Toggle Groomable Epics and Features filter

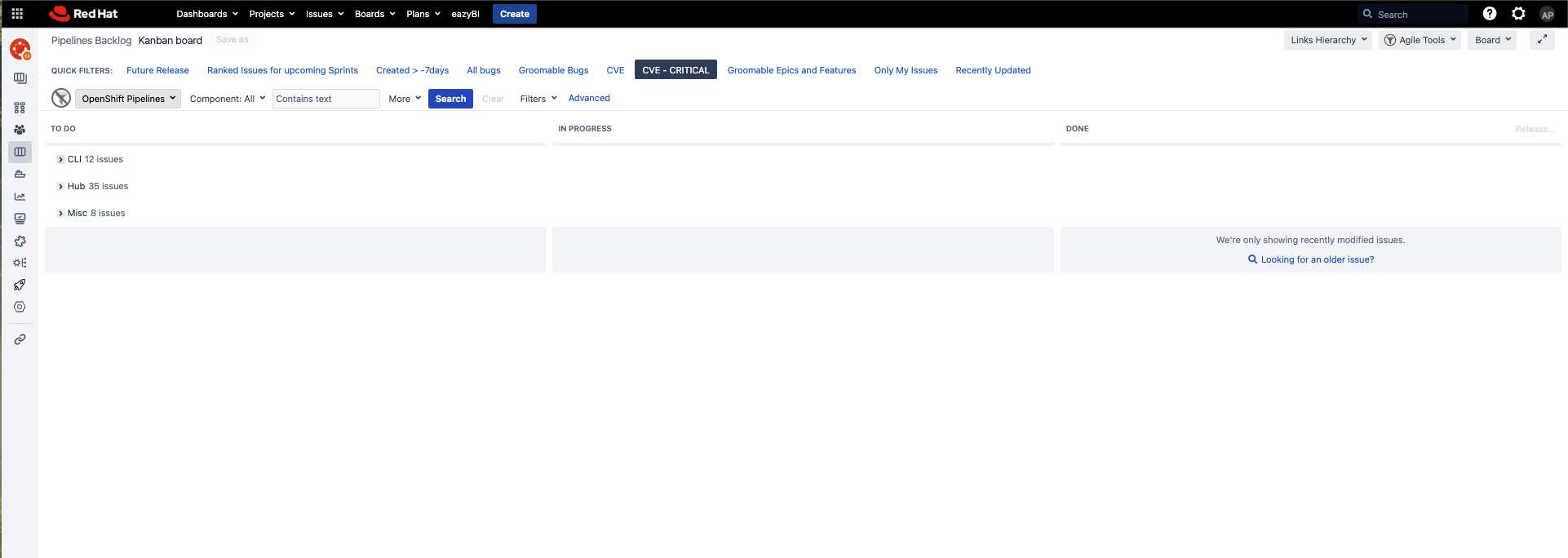791,70
